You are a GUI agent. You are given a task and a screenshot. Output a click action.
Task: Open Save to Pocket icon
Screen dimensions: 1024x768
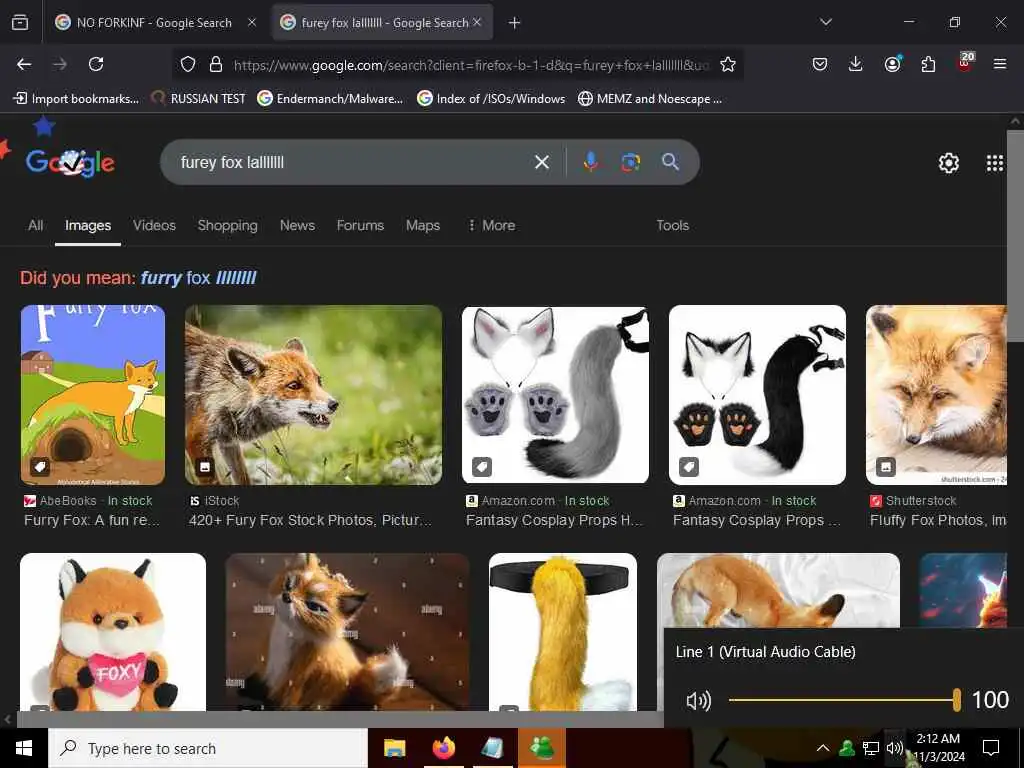pos(820,64)
